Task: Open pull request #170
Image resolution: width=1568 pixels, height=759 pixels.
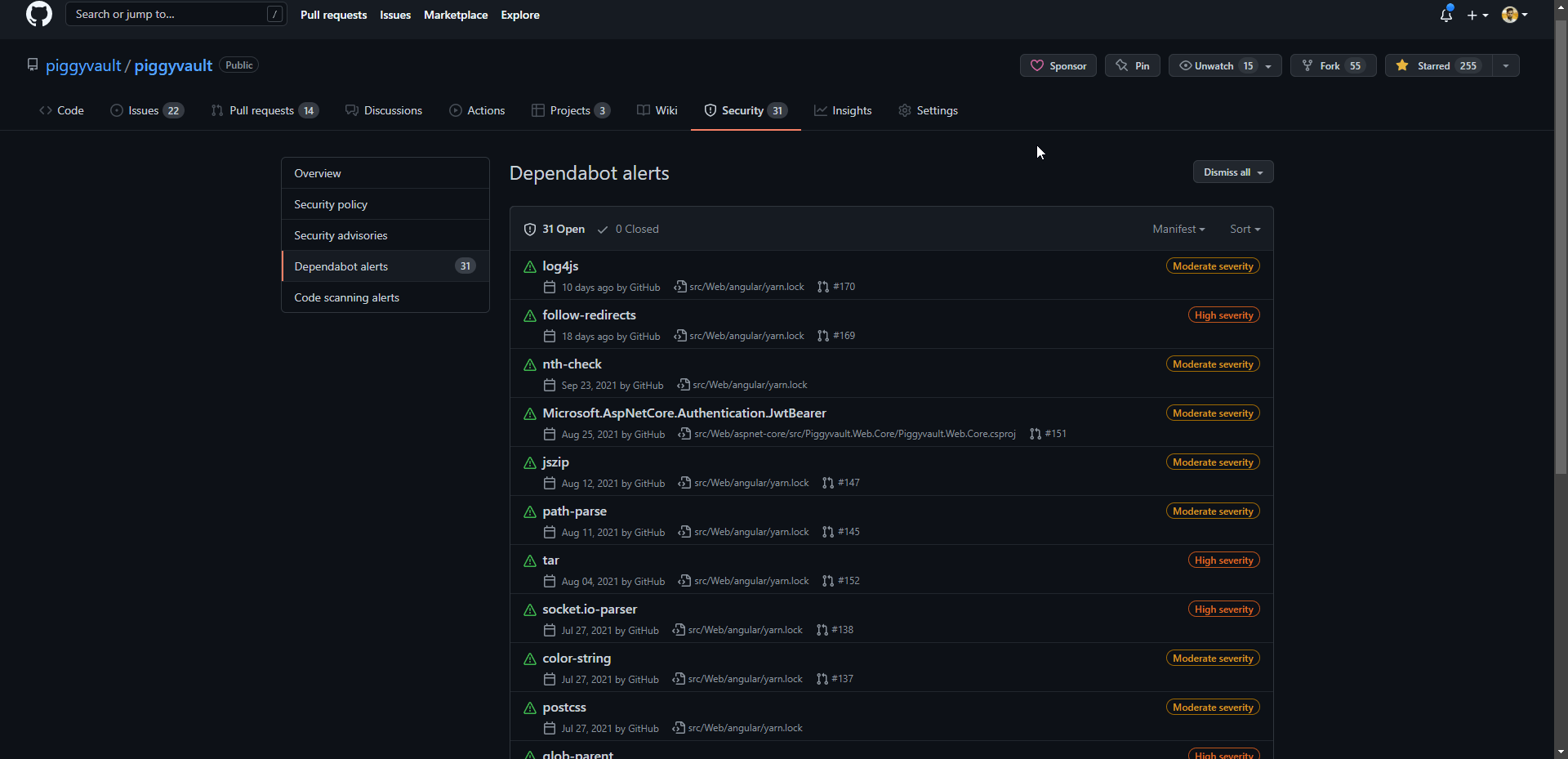Action: 845,287
